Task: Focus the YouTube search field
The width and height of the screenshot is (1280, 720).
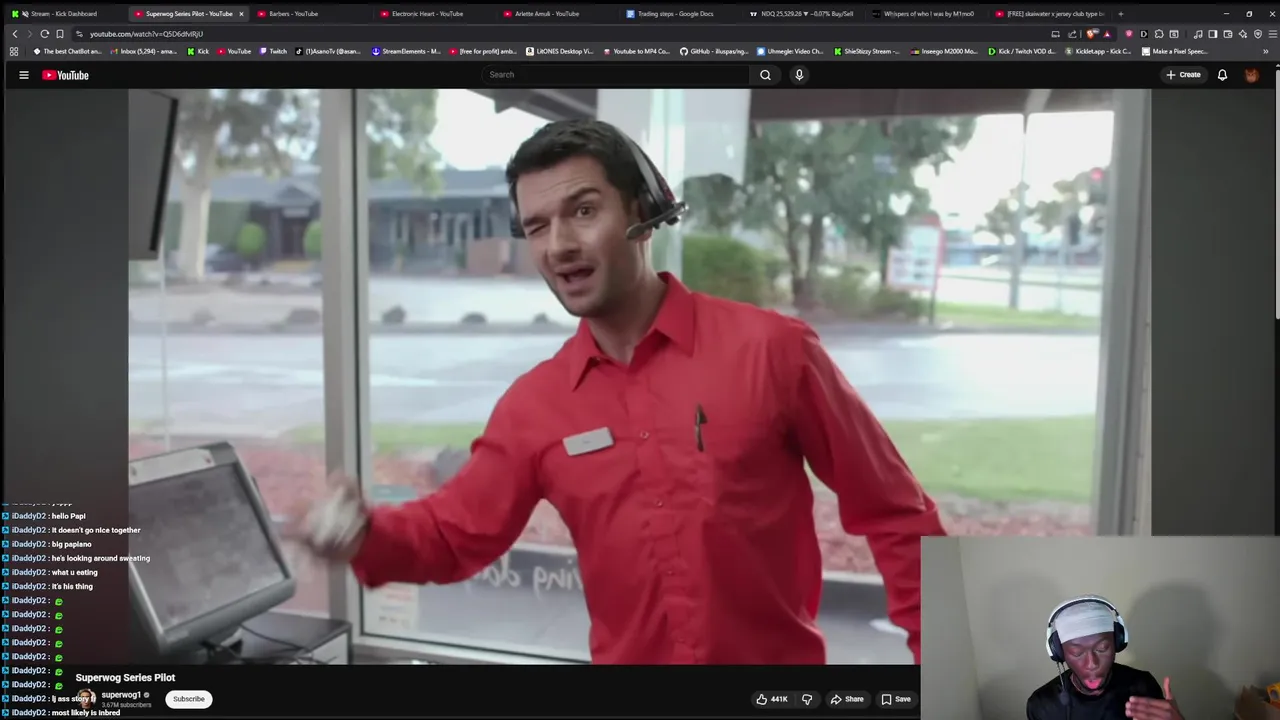Action: 615,75
